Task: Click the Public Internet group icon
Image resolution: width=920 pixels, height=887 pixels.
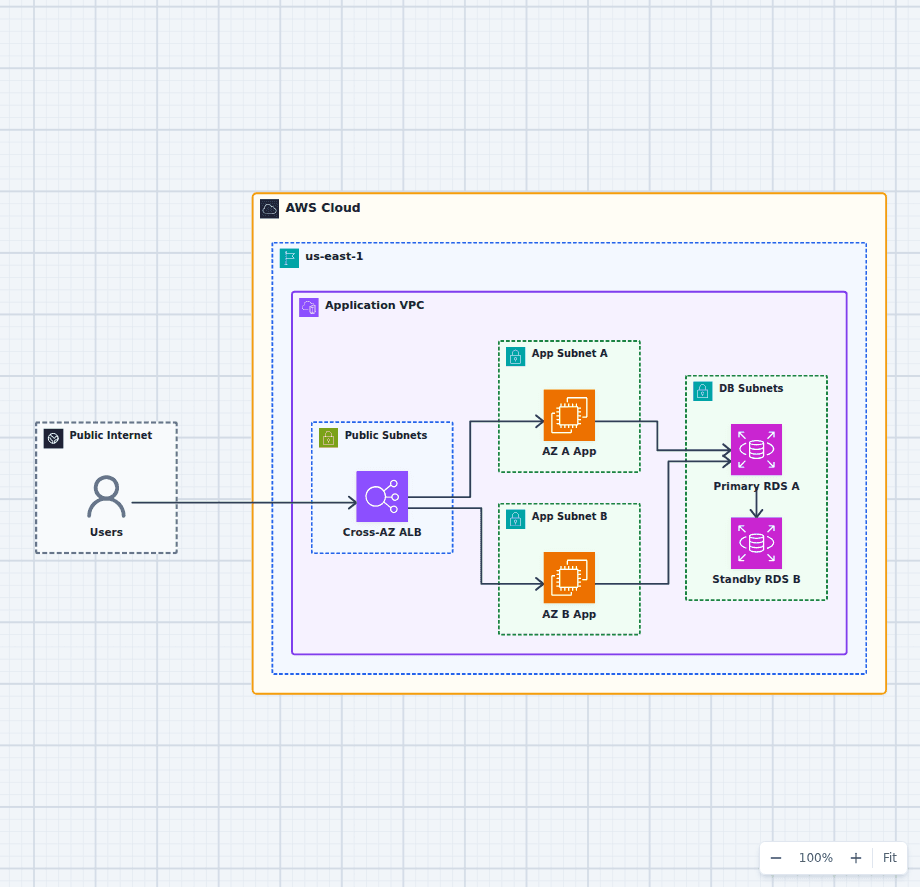Action: pyautogui.click(x=53, y=438)
